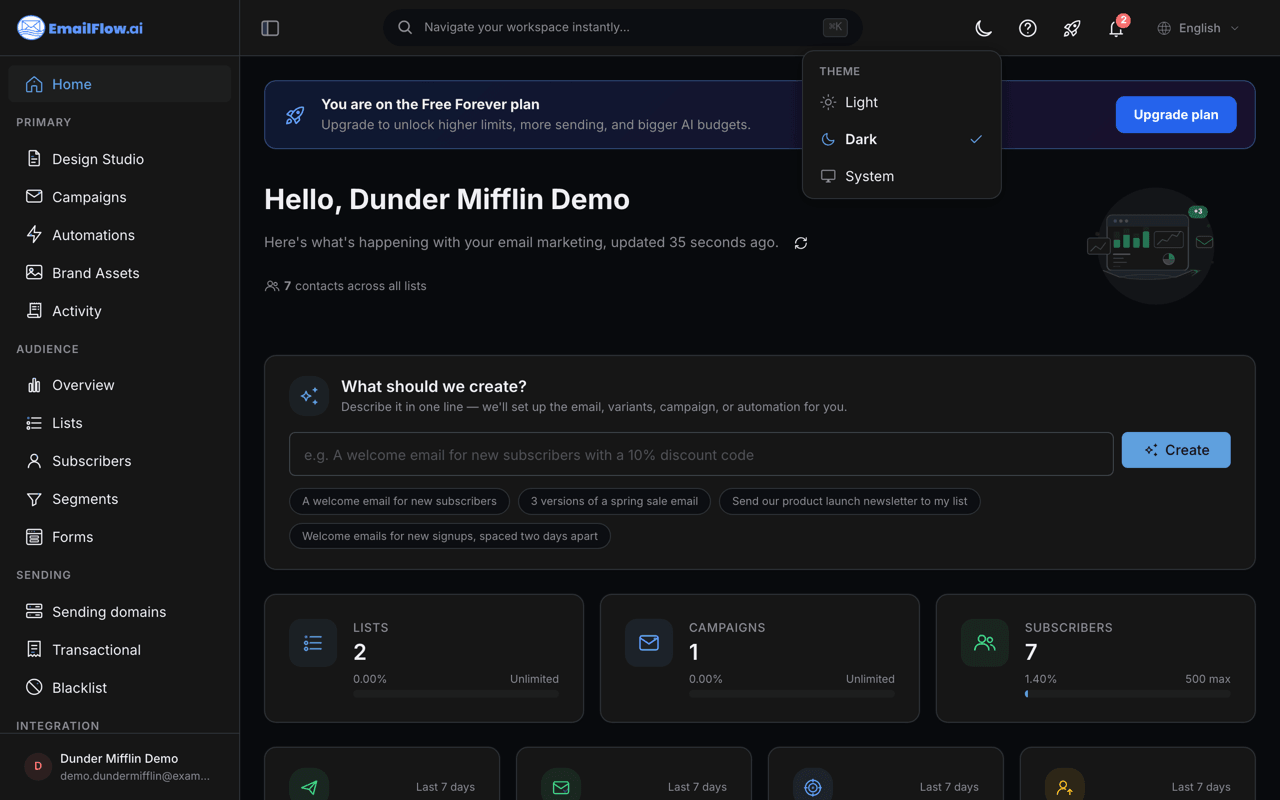Click the Brand Assets image icon
This screenshot has width=1280, height=800.
coord(34,273)
